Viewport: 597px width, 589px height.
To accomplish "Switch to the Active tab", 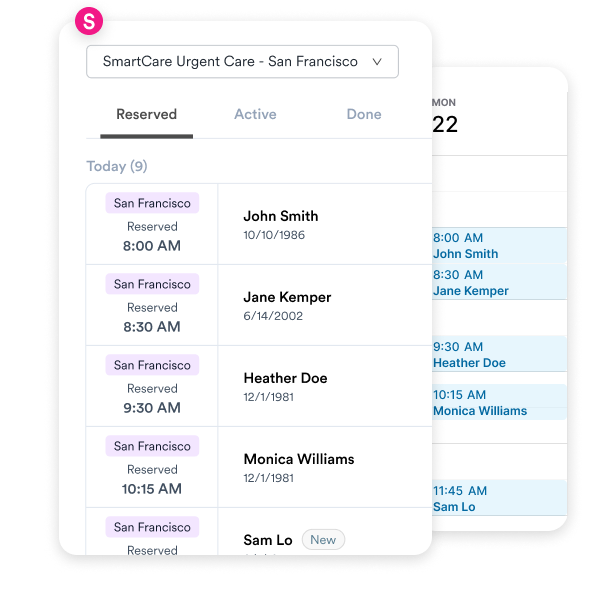I will 255,115.
